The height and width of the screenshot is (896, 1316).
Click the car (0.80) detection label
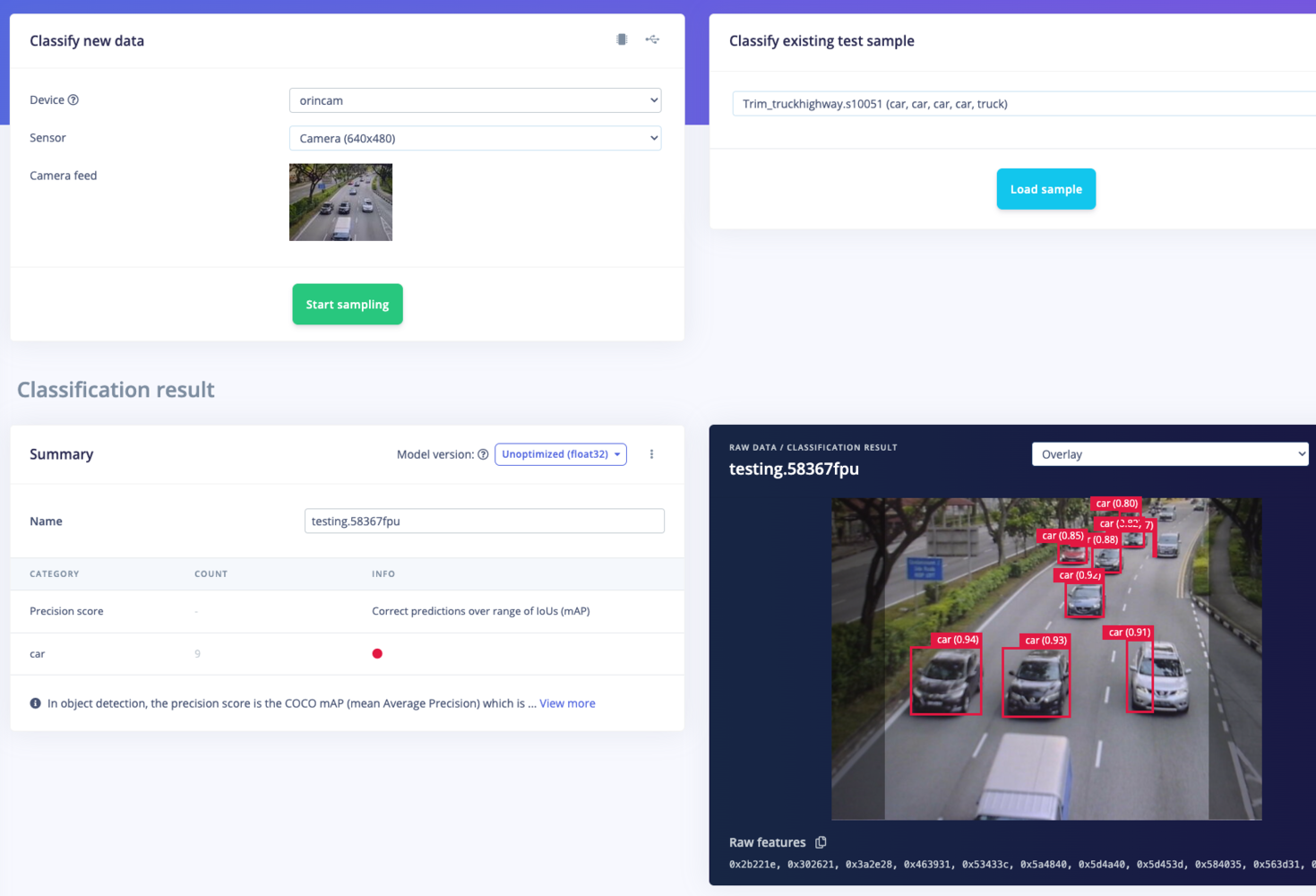tap(1116, 504)
